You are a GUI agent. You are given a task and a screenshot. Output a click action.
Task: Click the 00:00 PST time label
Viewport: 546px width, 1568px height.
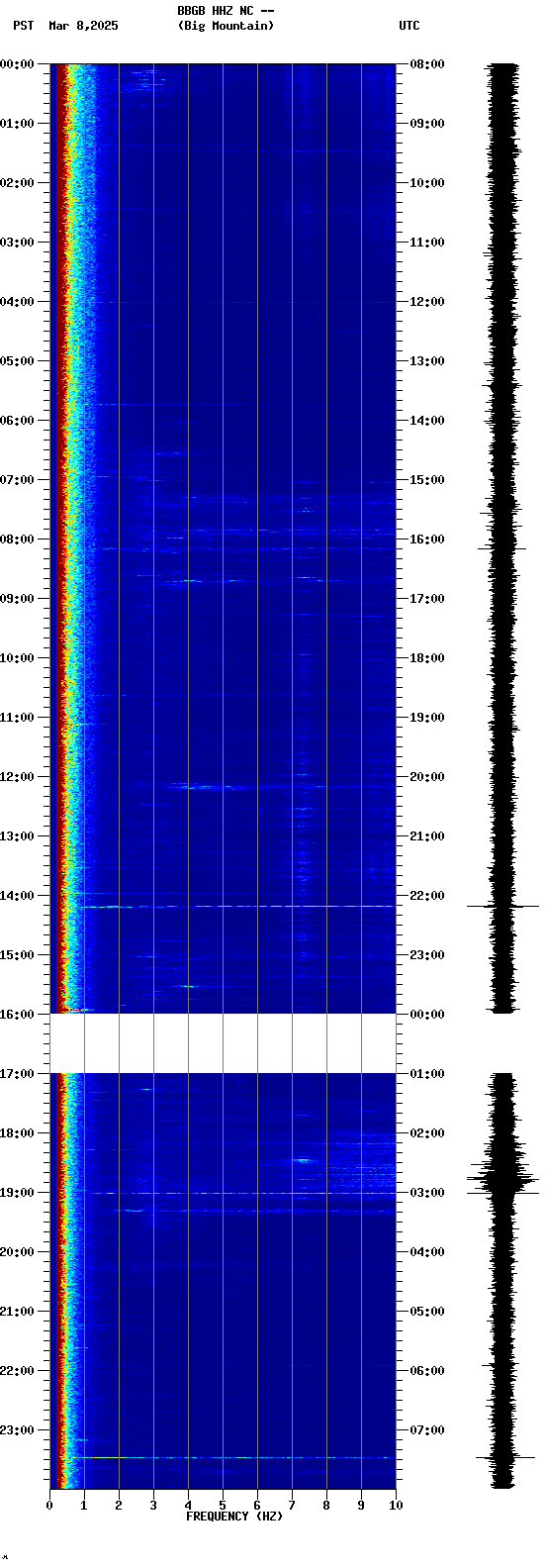[x=17, y=64]
